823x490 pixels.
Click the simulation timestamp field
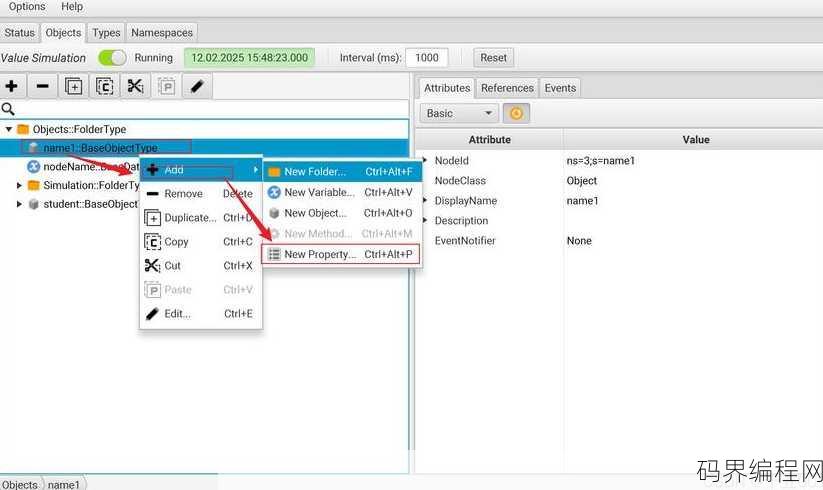249,58
